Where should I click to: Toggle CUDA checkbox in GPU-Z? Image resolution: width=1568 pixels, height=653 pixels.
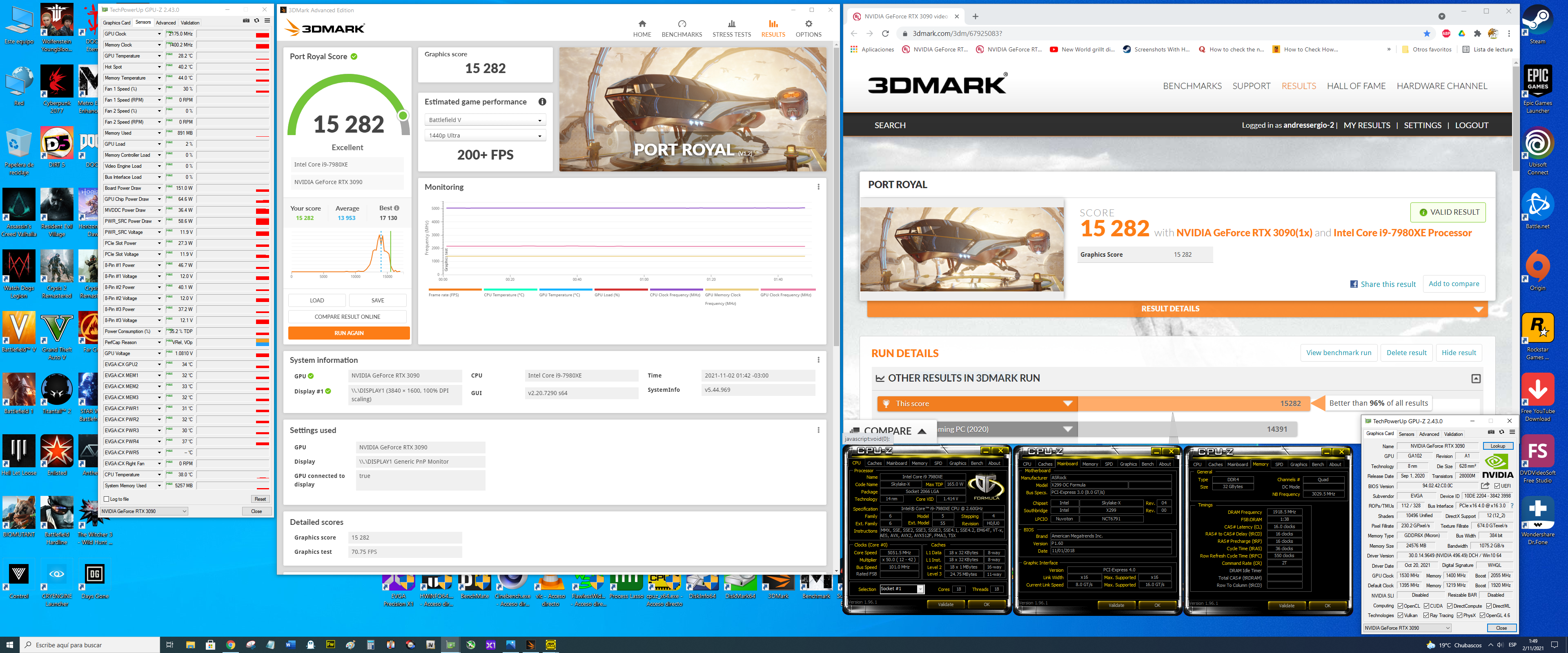[x=1426, y=606]
